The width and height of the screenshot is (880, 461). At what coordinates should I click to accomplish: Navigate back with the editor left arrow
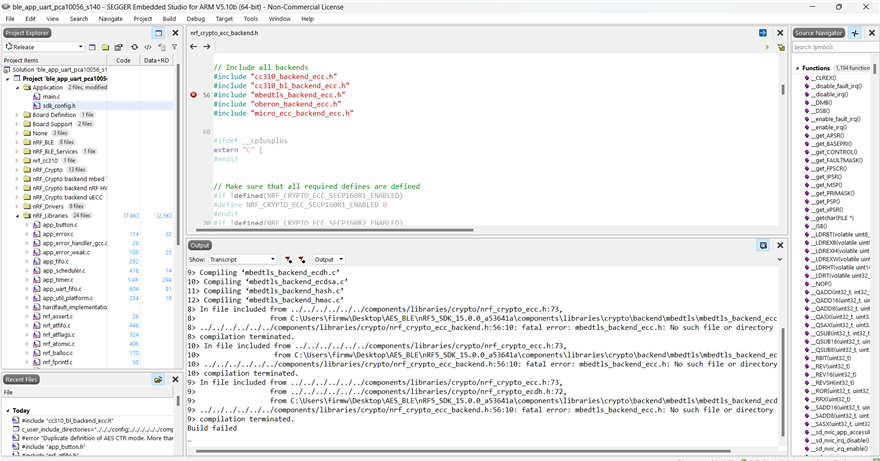(x=194, y=47)
